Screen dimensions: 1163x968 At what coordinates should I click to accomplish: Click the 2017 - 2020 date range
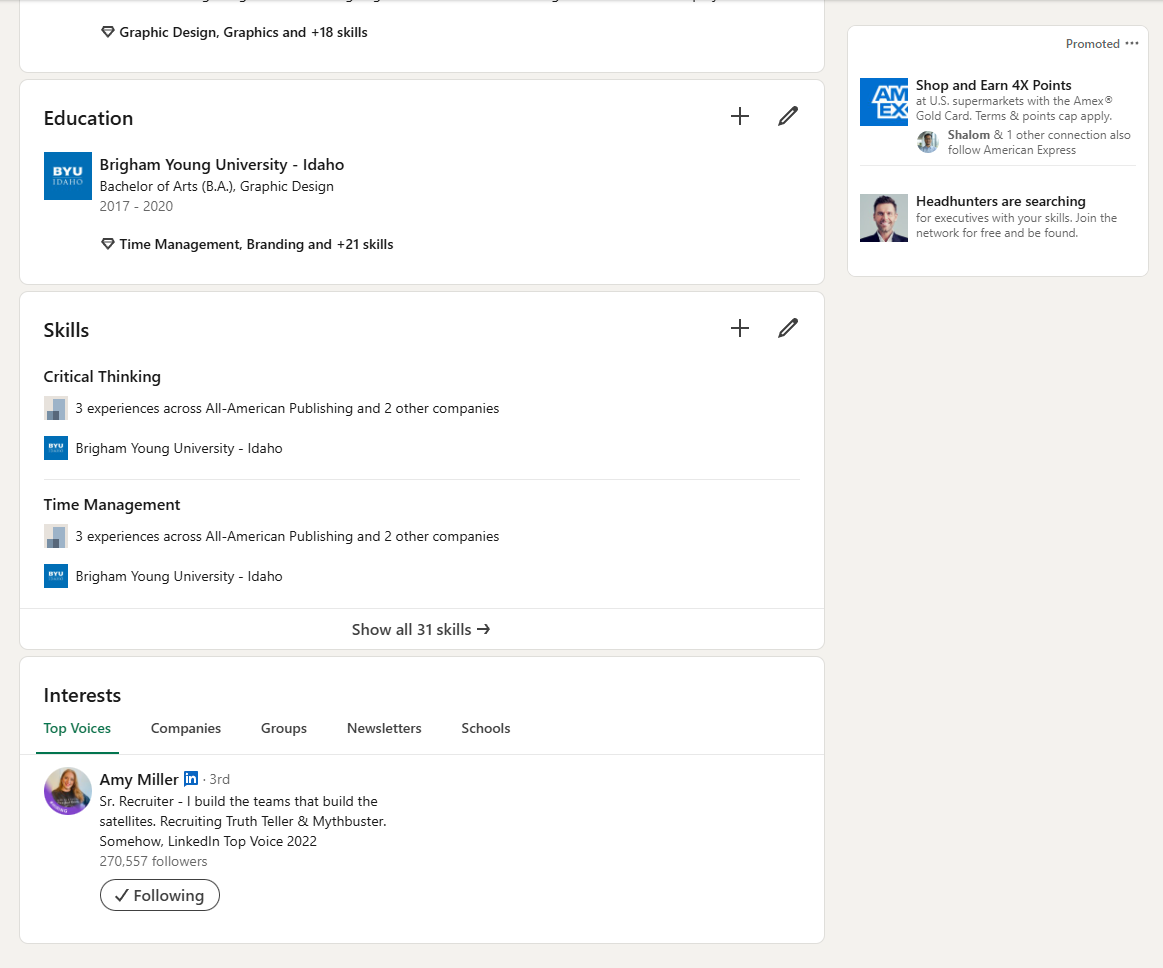(x=136, y=206)
